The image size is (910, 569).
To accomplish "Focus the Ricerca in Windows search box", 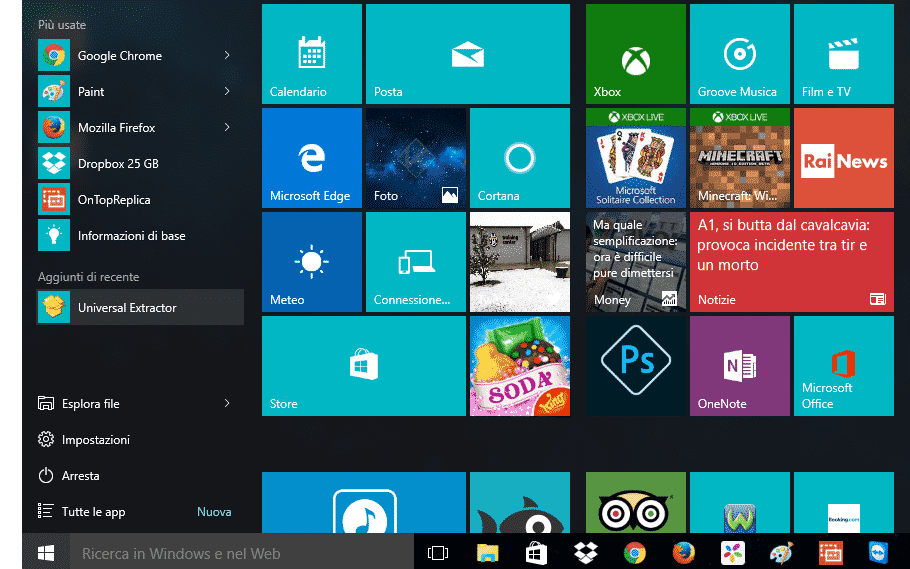I will point(242,553).
